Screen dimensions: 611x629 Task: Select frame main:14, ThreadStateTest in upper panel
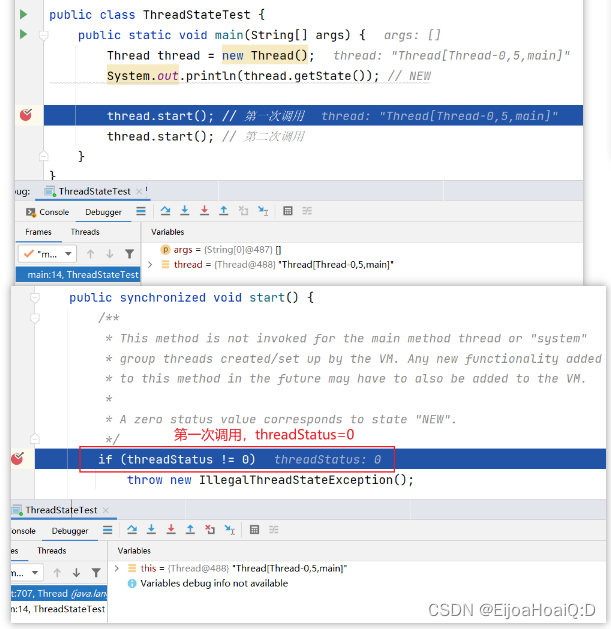(78, 274)
